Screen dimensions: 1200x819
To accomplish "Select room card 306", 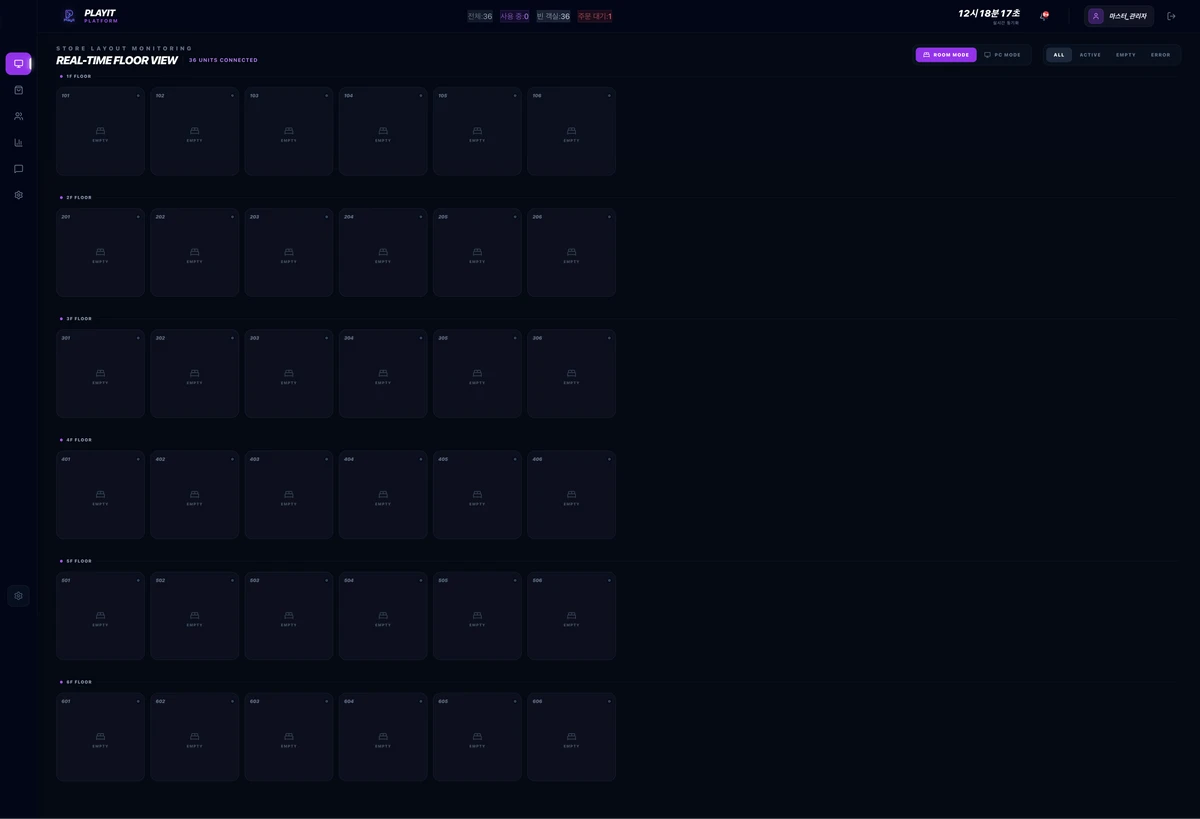I will (571, 374).
